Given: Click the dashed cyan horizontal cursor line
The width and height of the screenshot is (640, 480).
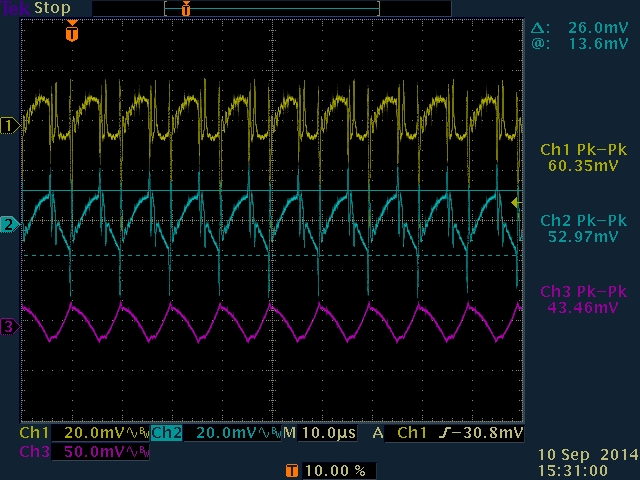Looking at the screenshot, I should point(272,256).
